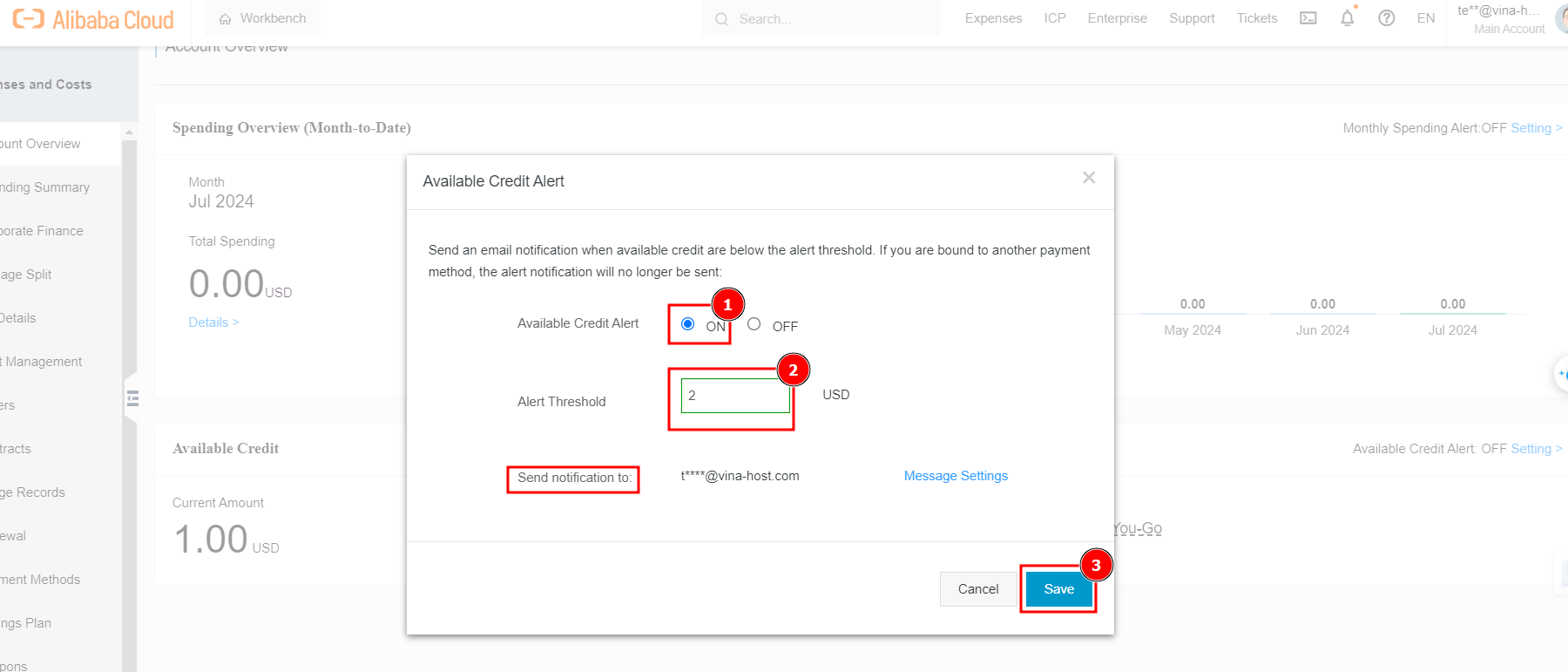Click the Alert Threshold input field
The height and width of the screenshot is (672, 1568).
(735, 396)
